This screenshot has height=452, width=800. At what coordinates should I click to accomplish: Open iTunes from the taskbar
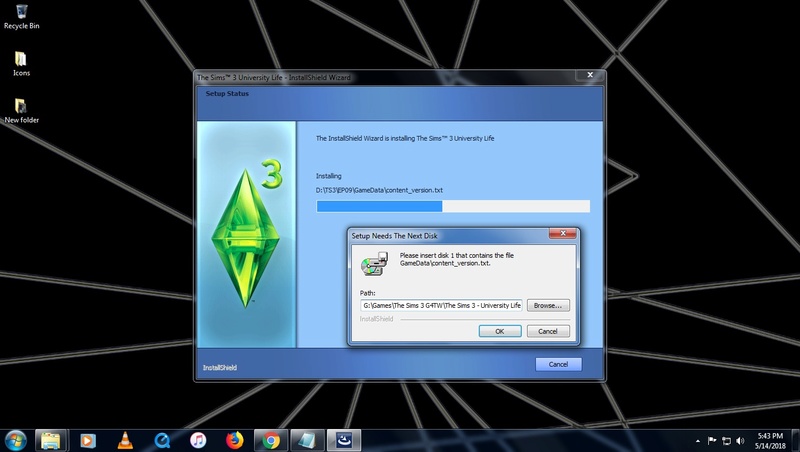click(198, 440)
